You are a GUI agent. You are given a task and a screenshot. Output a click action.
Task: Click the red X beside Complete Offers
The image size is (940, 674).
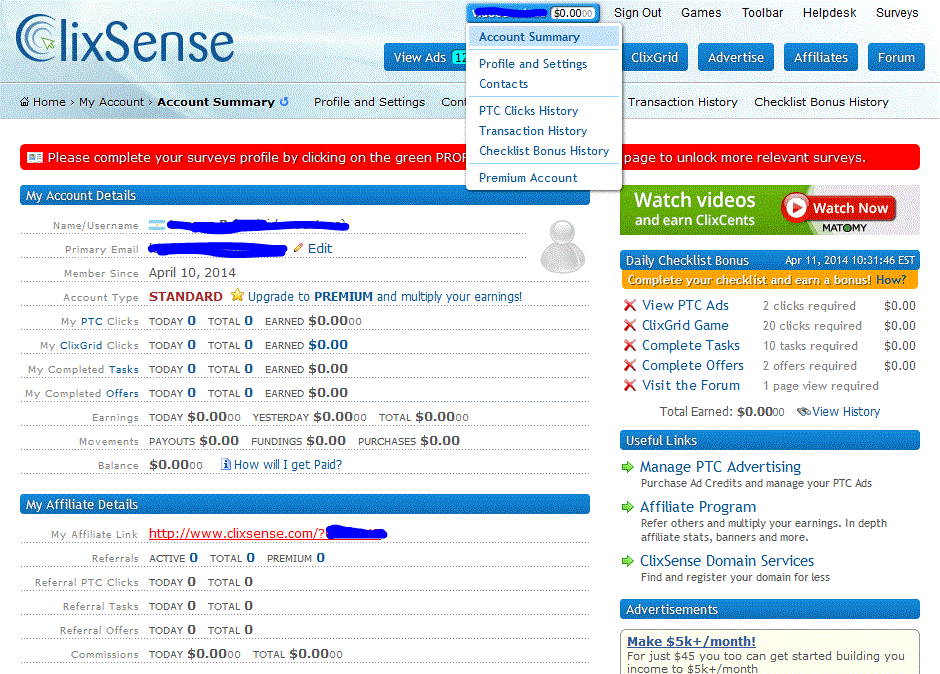click(x=629, y=365)
